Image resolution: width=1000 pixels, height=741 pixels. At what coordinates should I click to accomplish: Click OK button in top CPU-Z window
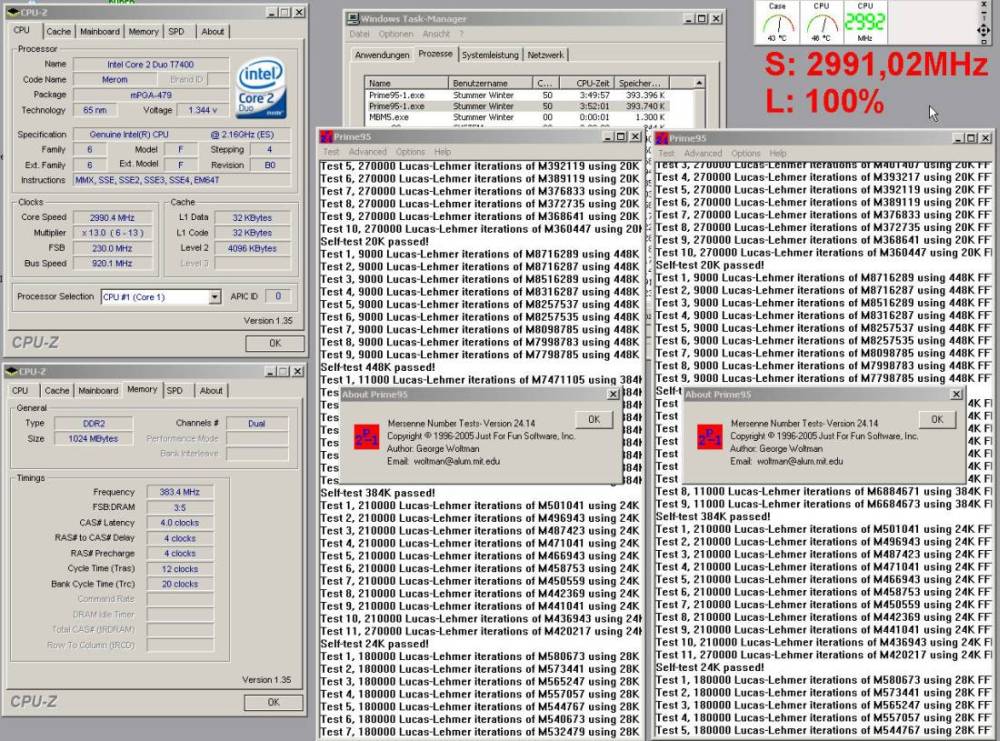click(275, 343)
